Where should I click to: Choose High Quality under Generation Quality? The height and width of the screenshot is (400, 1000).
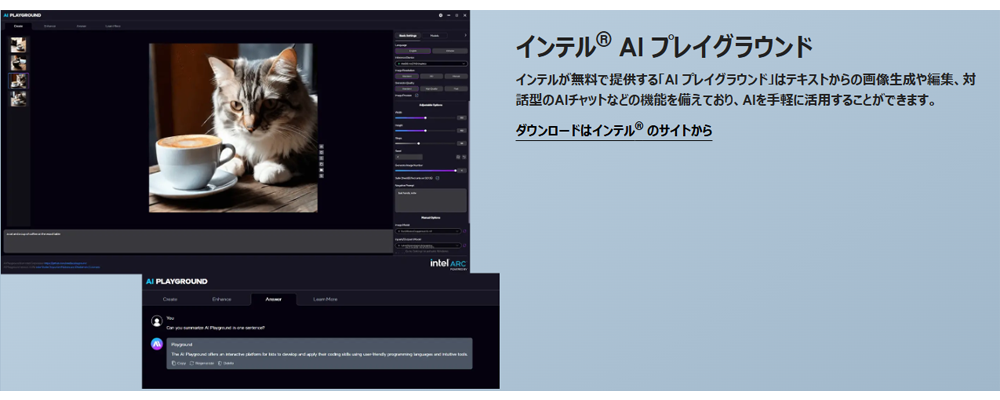[x=431, y=89]
